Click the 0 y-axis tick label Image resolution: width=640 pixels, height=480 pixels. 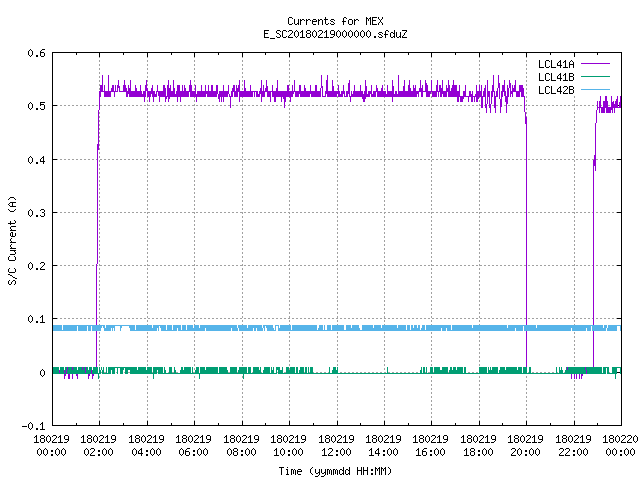pyautogui.click(x=42, y=373)
